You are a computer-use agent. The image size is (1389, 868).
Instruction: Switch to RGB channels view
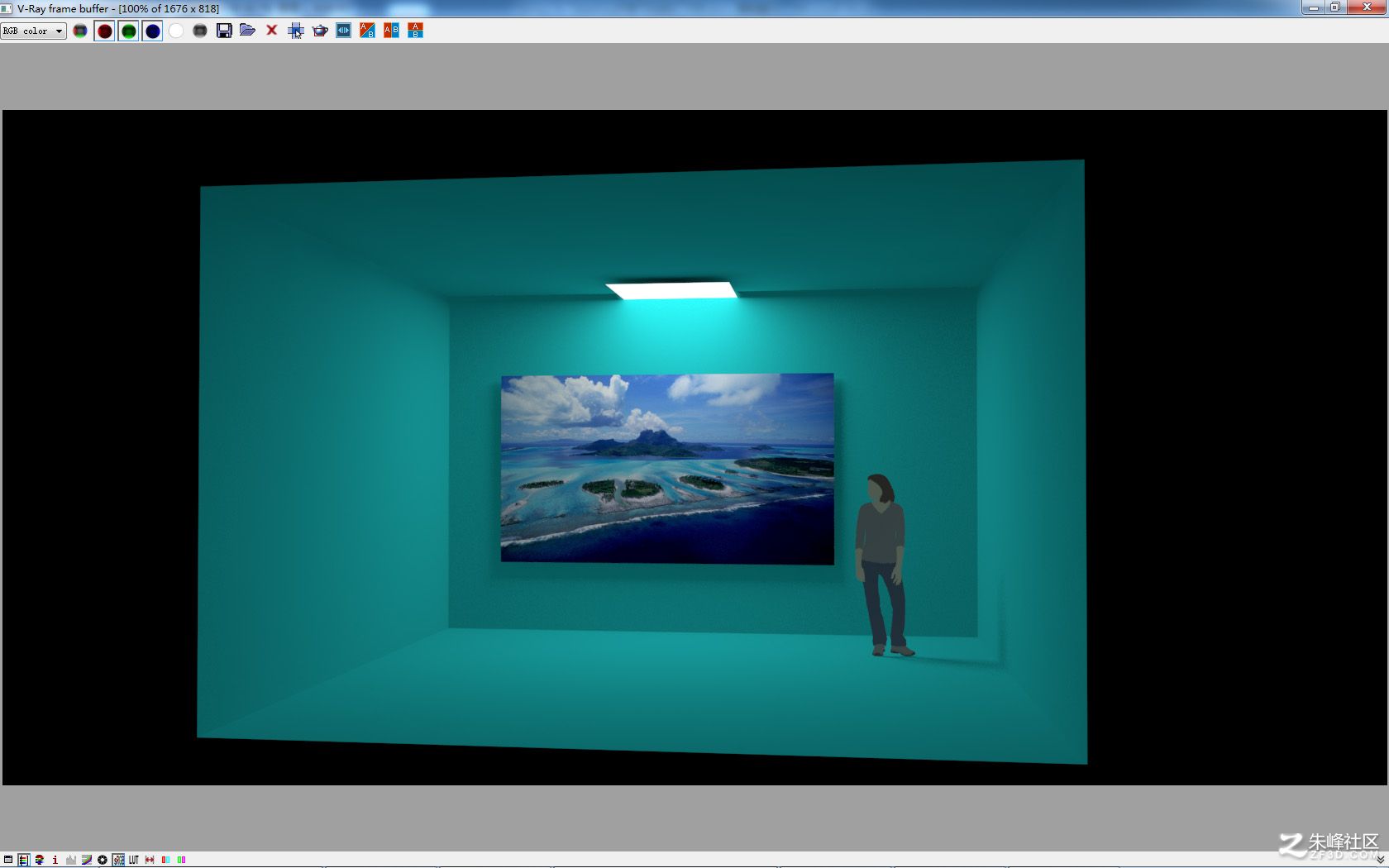tap(80, 31)
